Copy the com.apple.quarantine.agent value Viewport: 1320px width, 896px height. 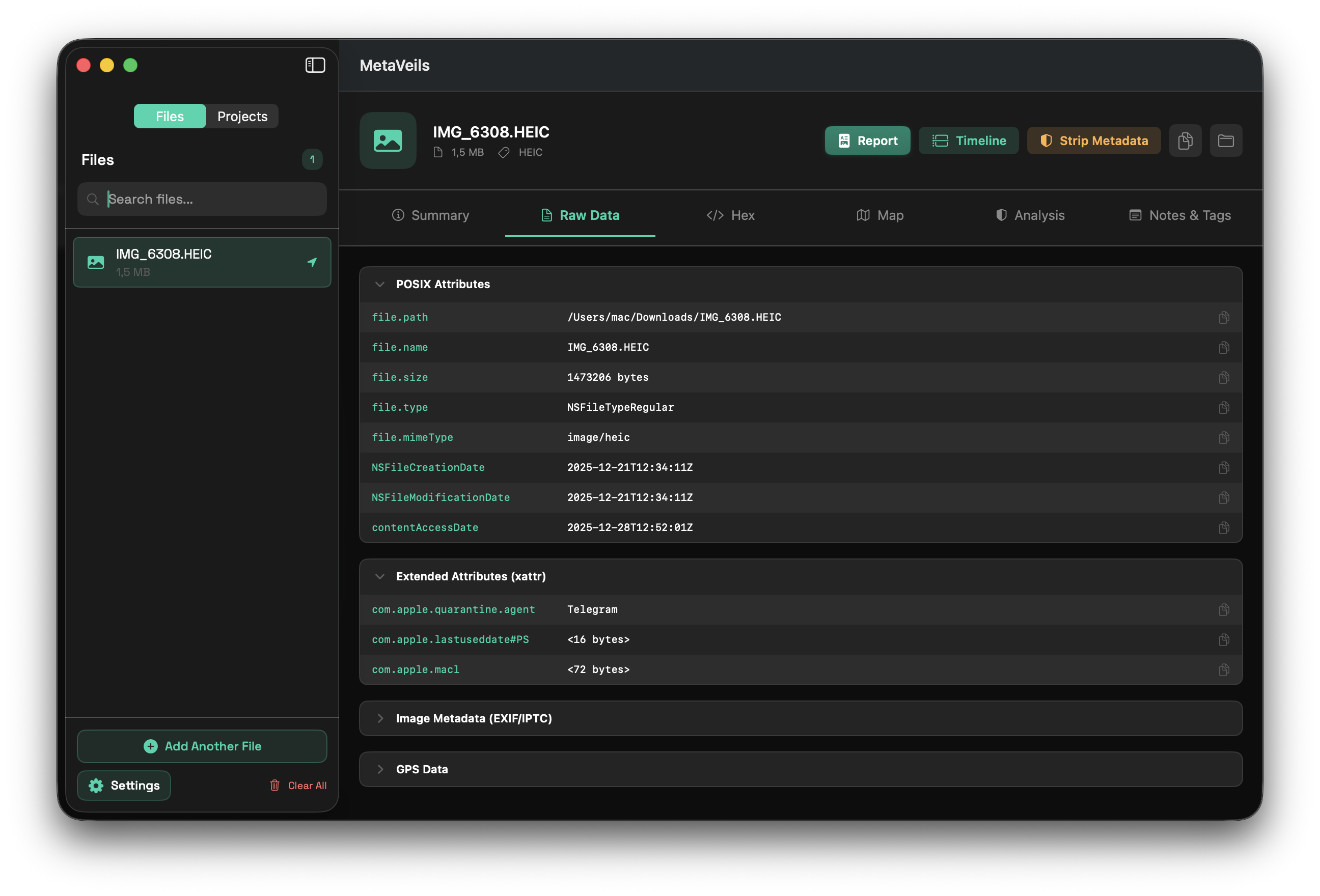(x=1223, y=609)
